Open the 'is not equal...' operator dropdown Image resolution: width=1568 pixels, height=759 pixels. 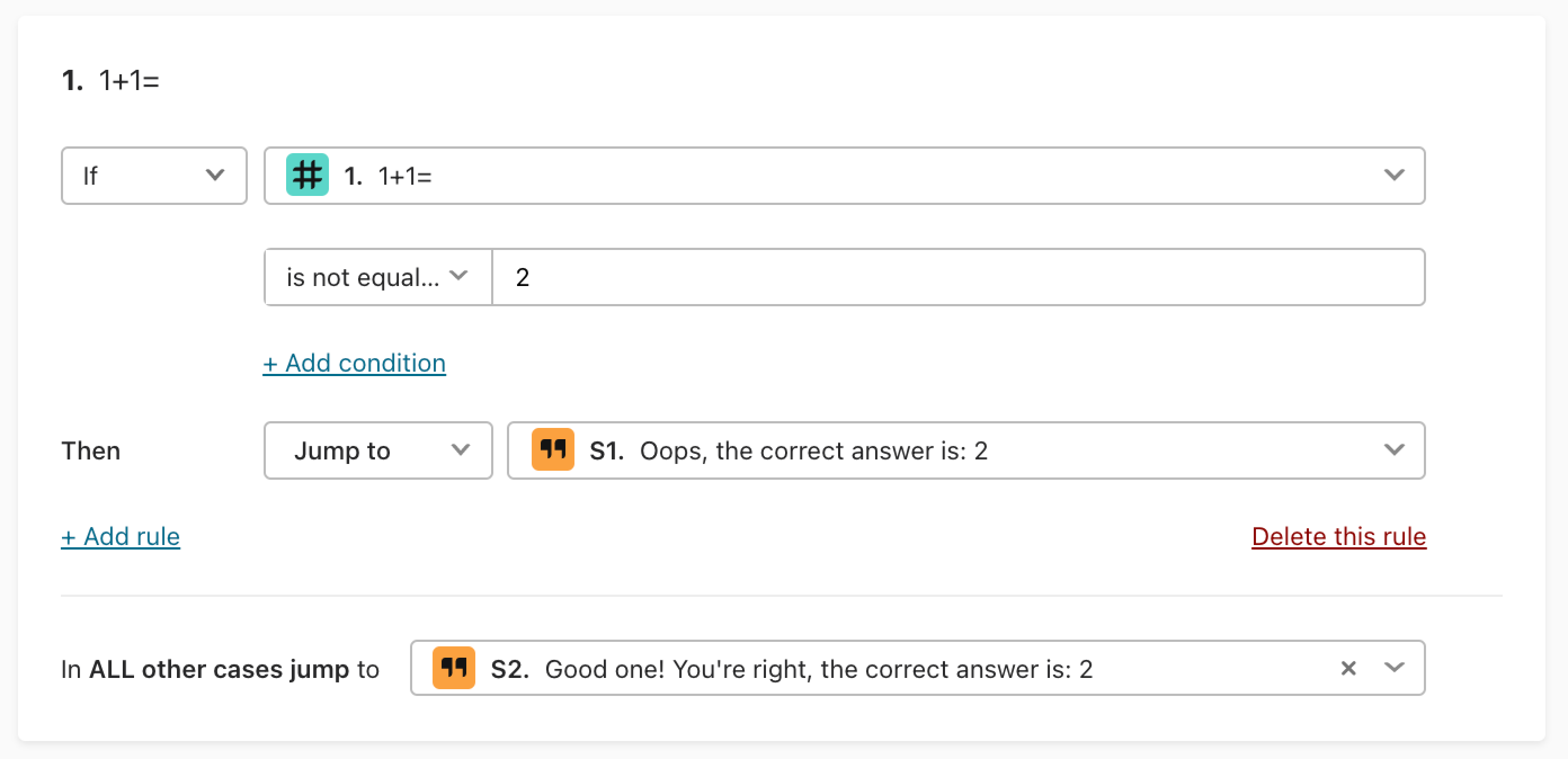point(378,277)
